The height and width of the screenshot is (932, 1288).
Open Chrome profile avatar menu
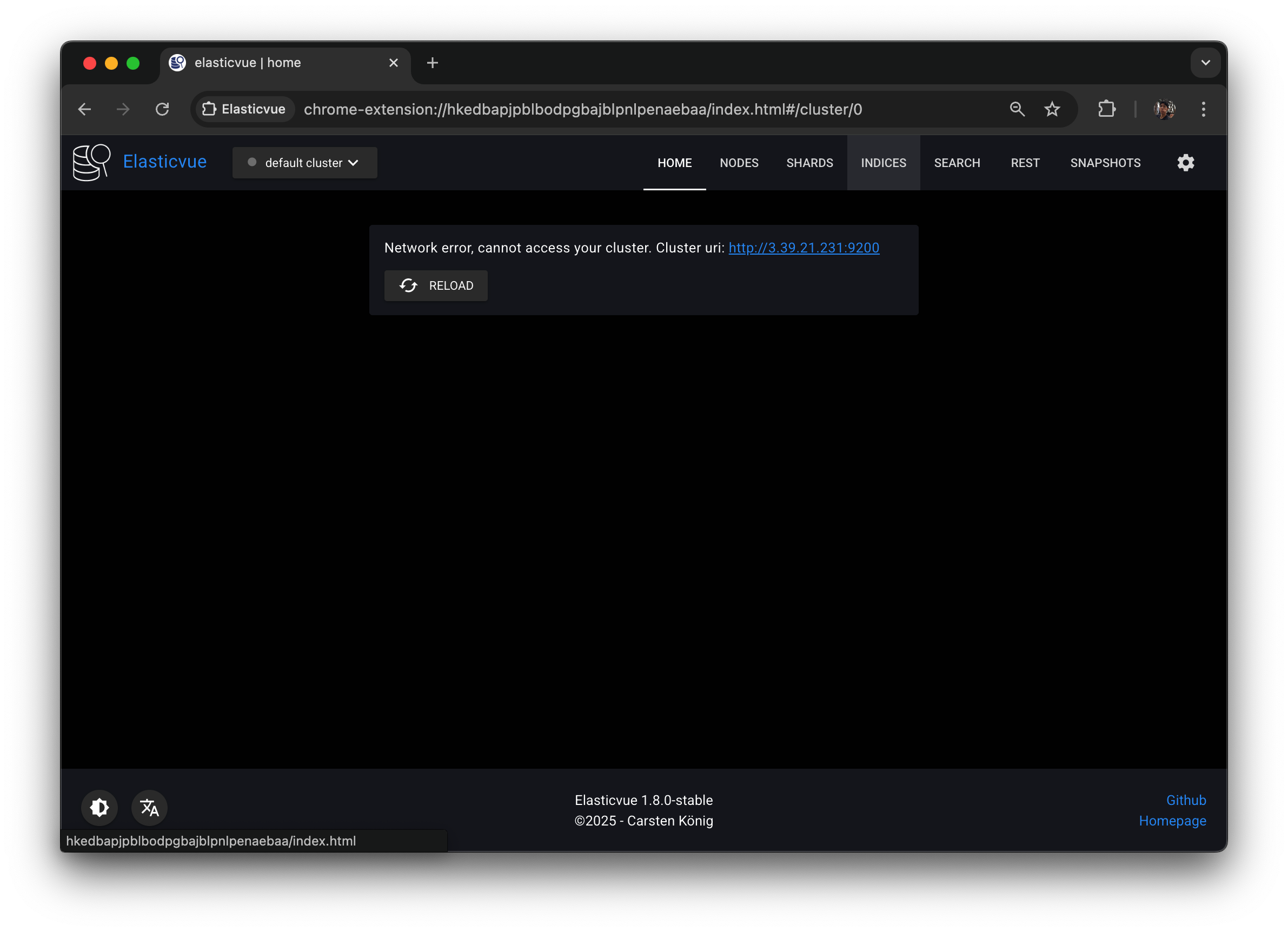click(1164, 109)
